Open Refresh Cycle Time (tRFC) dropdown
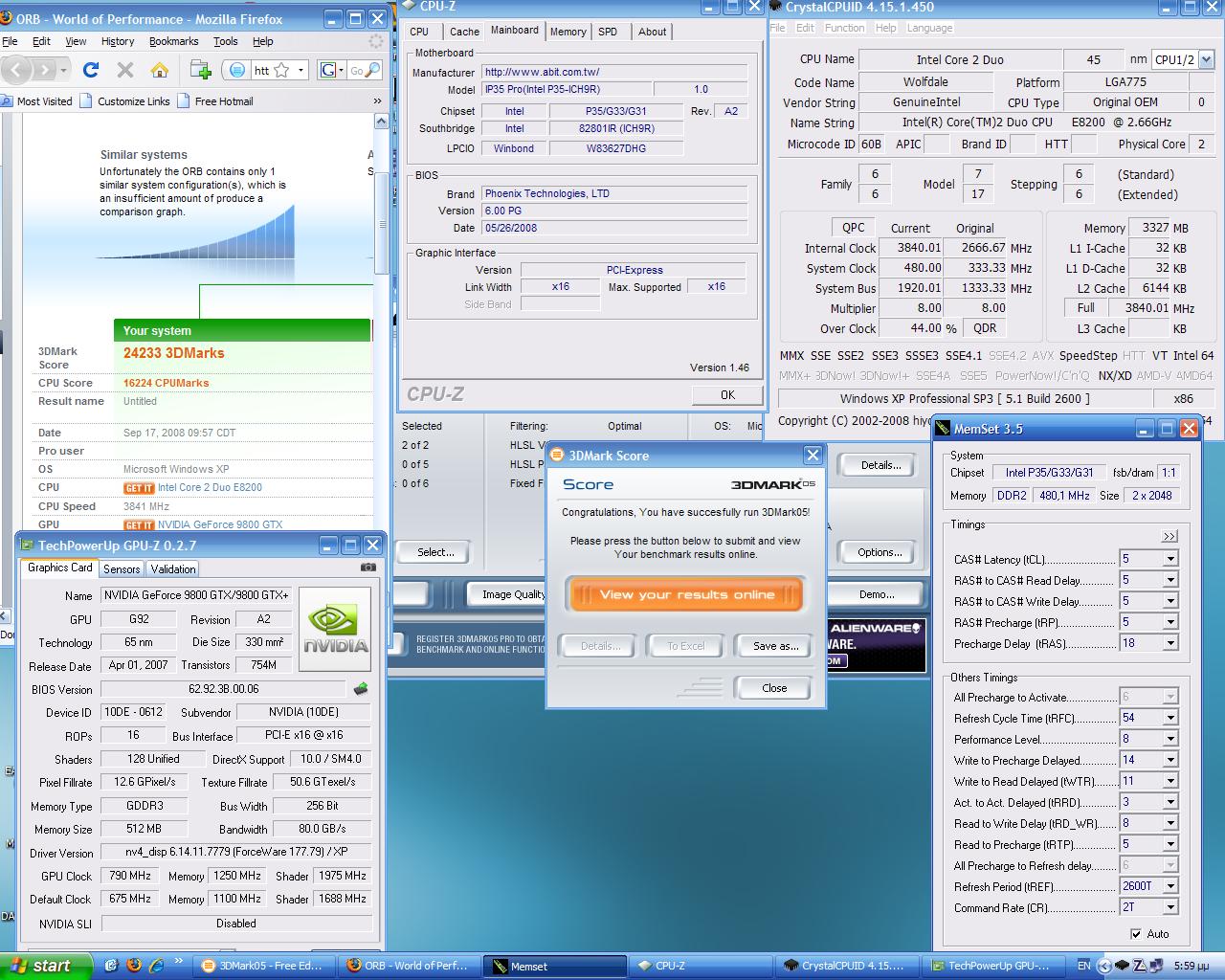 point(1169,718)
